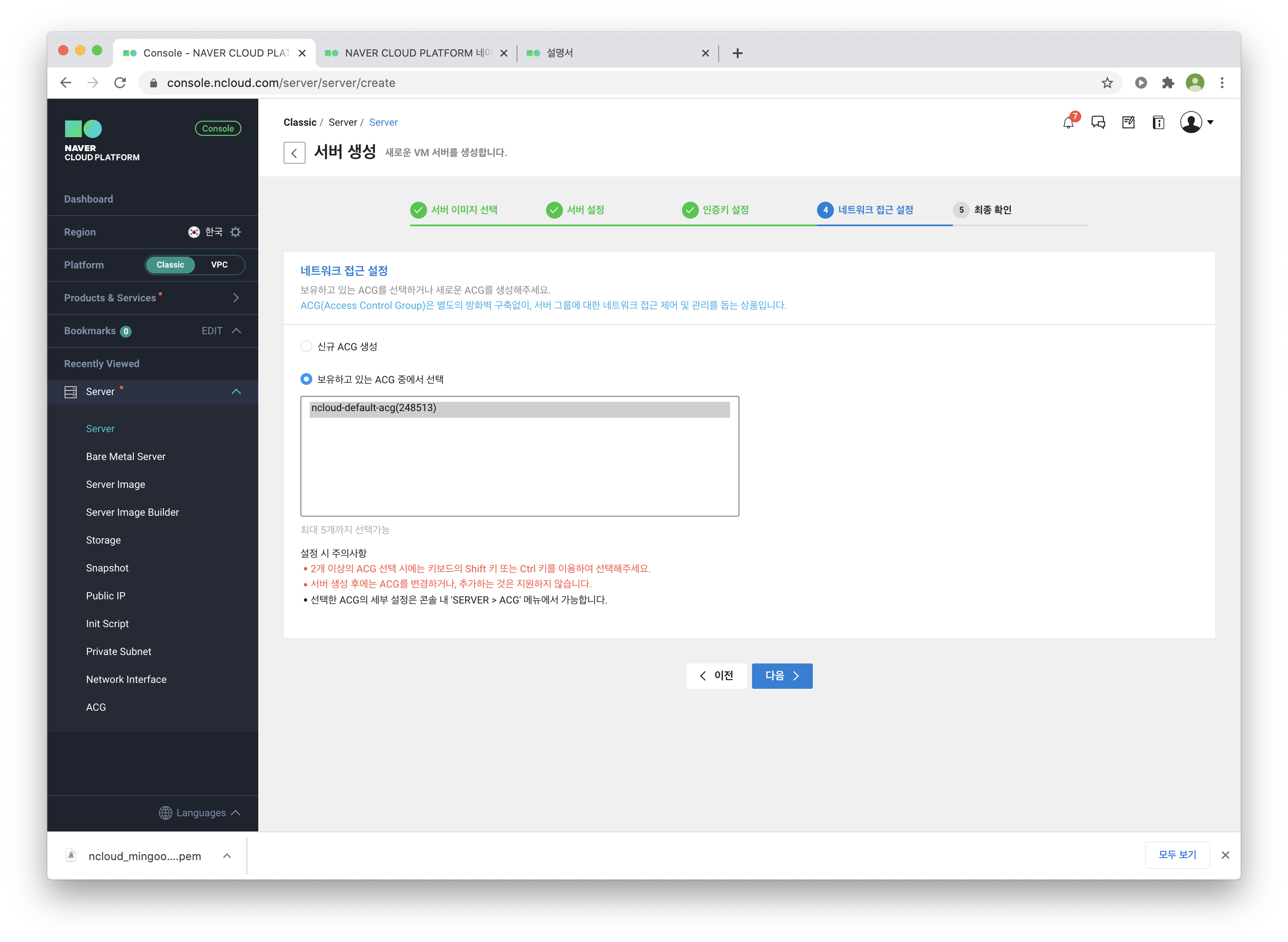The height and width of the screenshot is (942, 1288).
Task: Select the 신규 ACG 생성 radio button
Action: tap(306, 346)
